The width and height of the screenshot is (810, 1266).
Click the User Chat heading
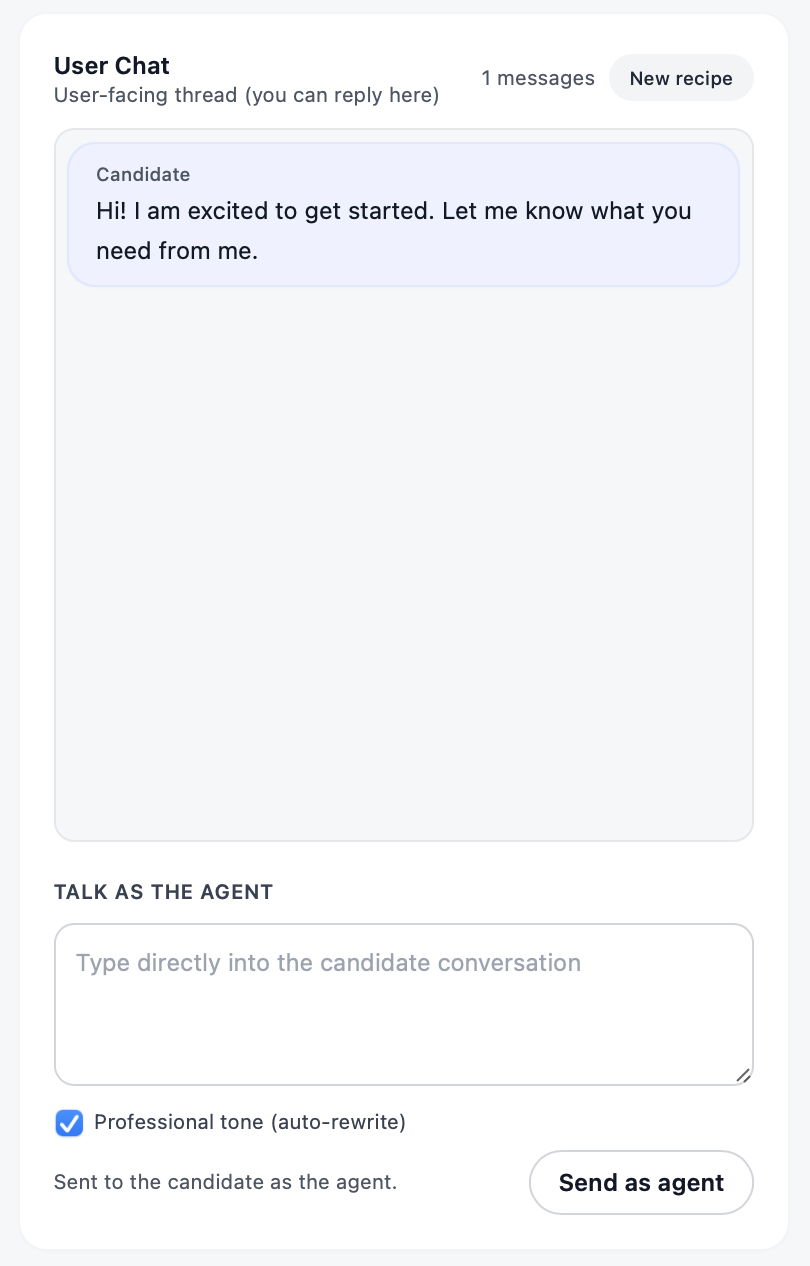112,66
